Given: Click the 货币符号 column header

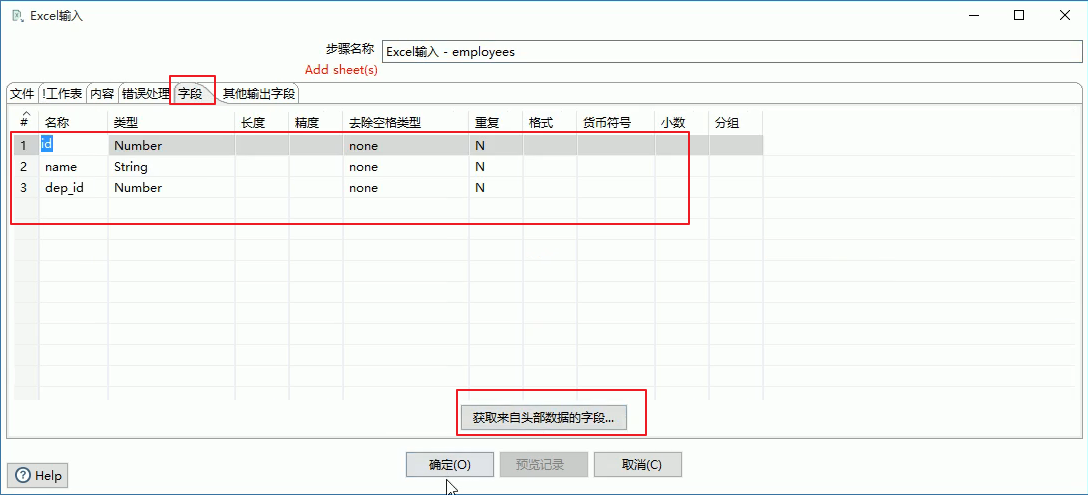Looking at the screenshot, I should (616, 123).
